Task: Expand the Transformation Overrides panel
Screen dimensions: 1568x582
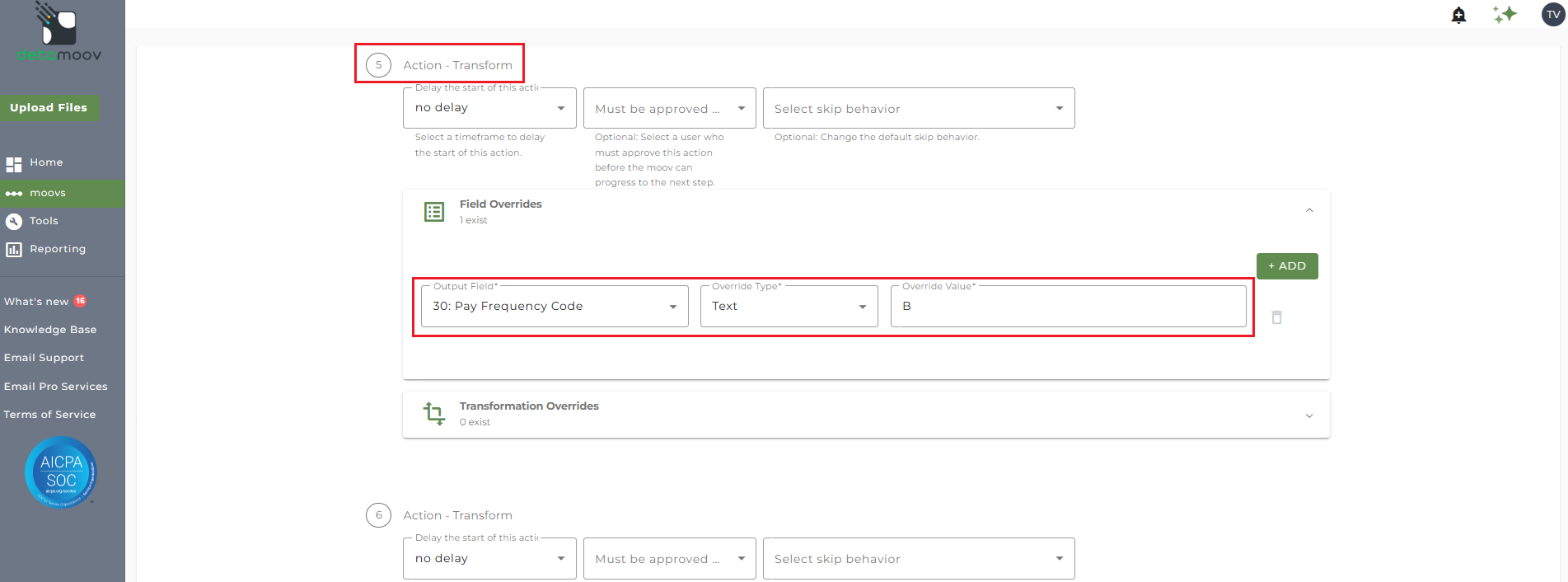Action: click(1308, 415)
